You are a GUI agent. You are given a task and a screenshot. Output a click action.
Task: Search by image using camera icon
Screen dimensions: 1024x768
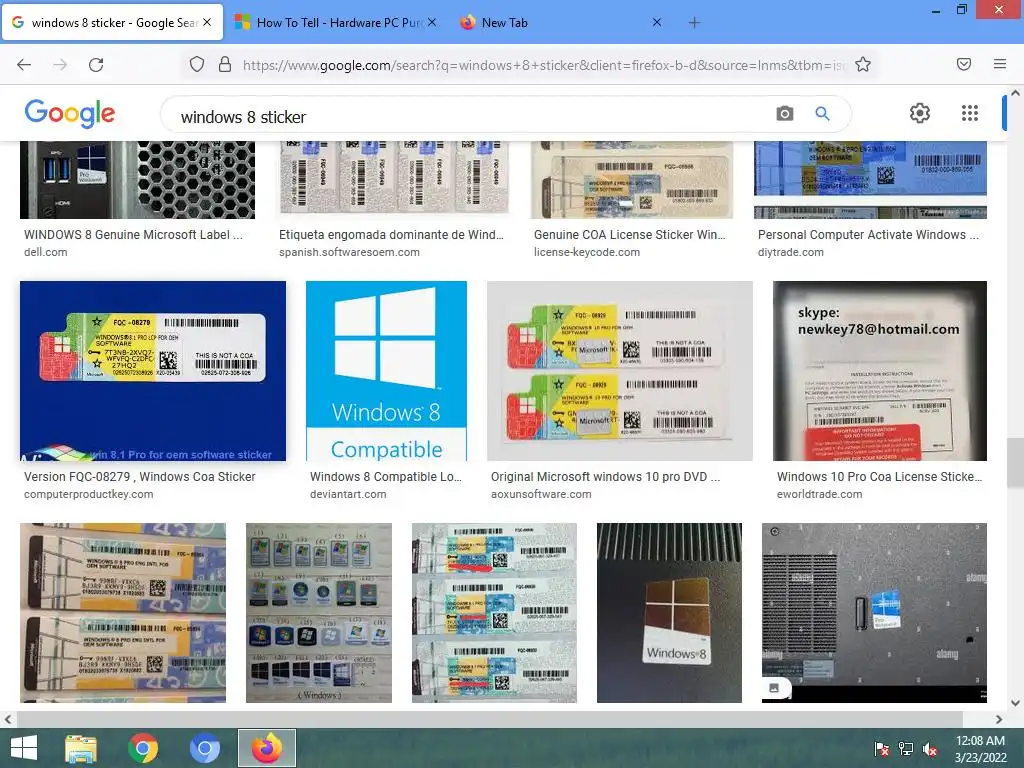pyautogui.click(x=784, y=114)
